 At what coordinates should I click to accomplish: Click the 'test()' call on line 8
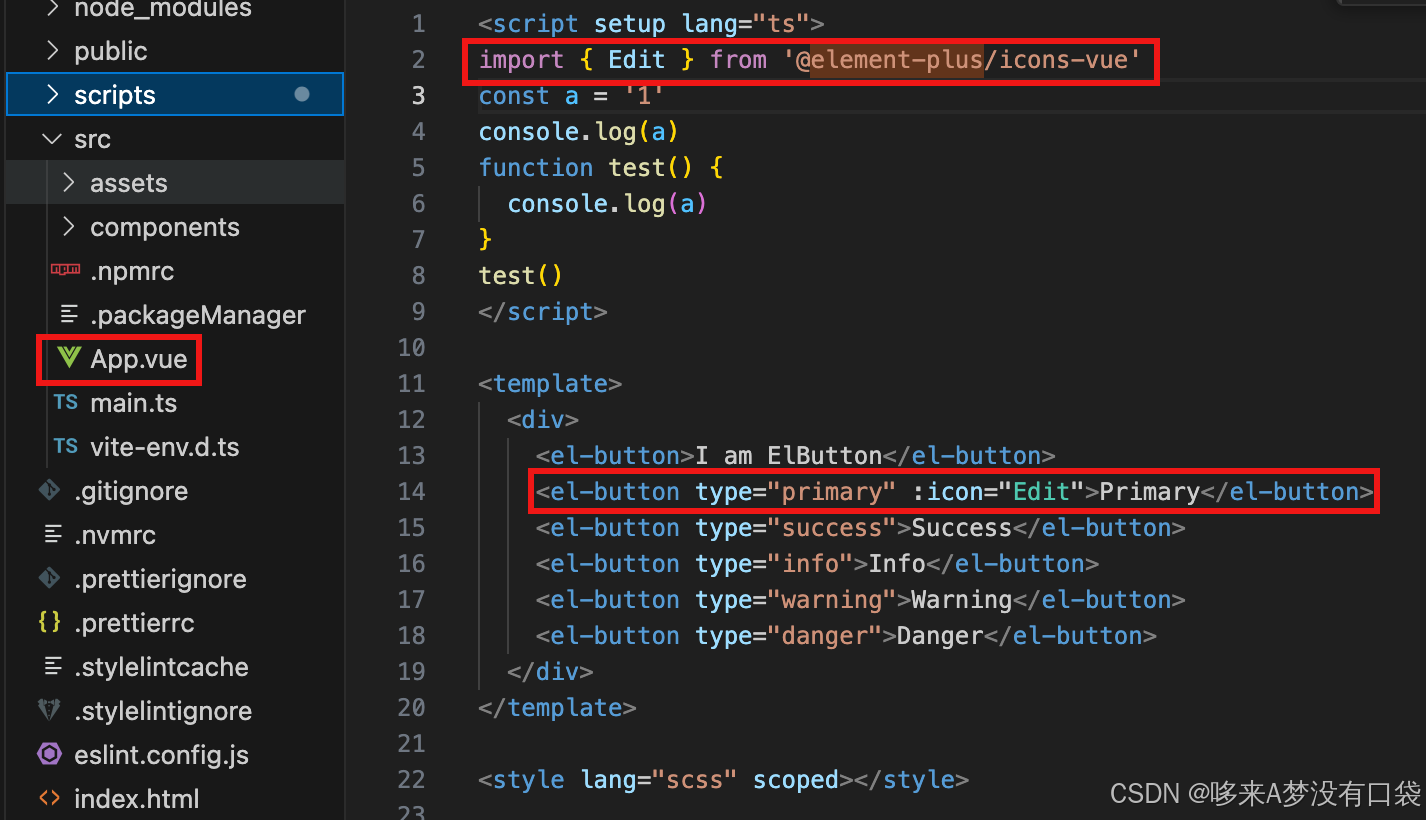(522, 275)
